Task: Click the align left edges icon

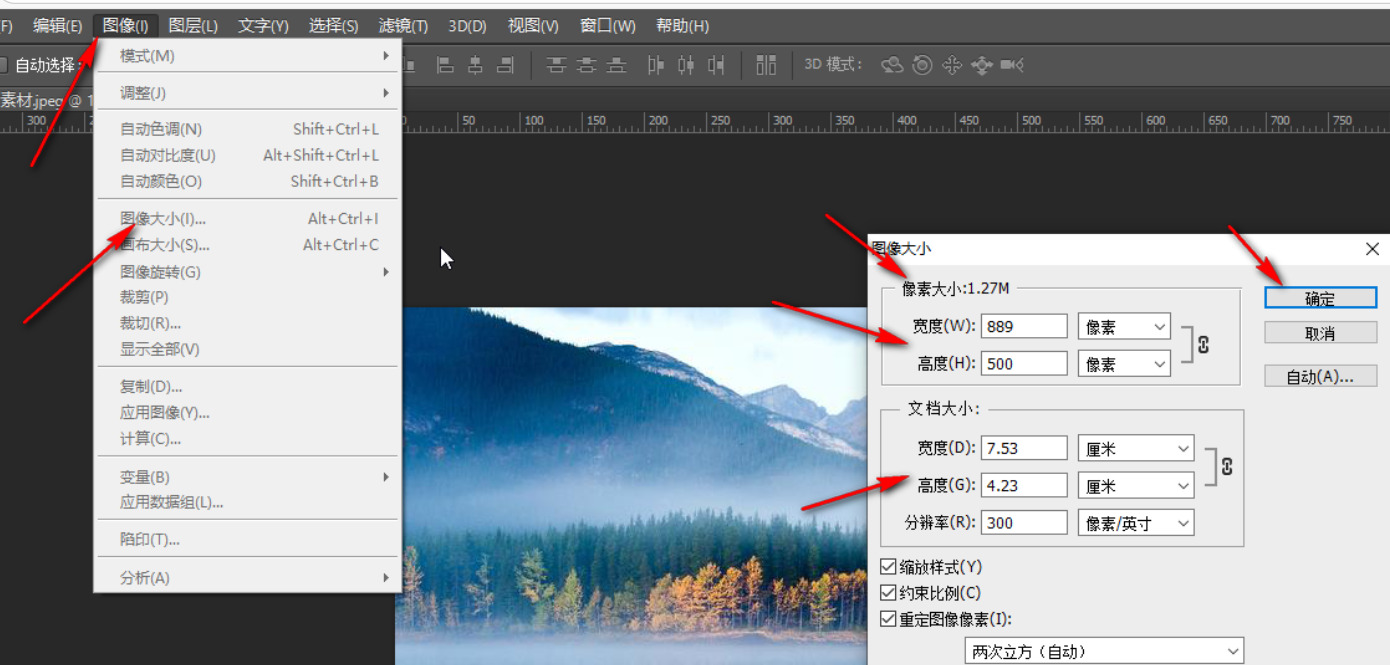Action: (x=445, y=65)
